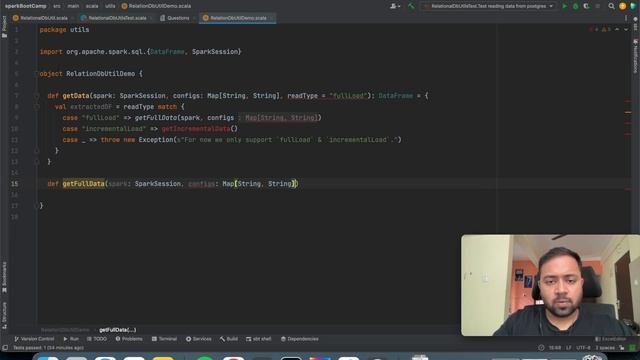
Task: Change indent setting '2 spaces' in status bar
Action: (x=604, y=348)
